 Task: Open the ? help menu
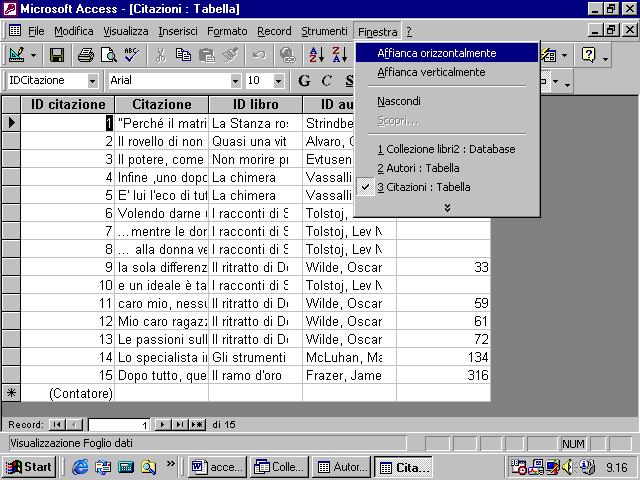point(409,31)
